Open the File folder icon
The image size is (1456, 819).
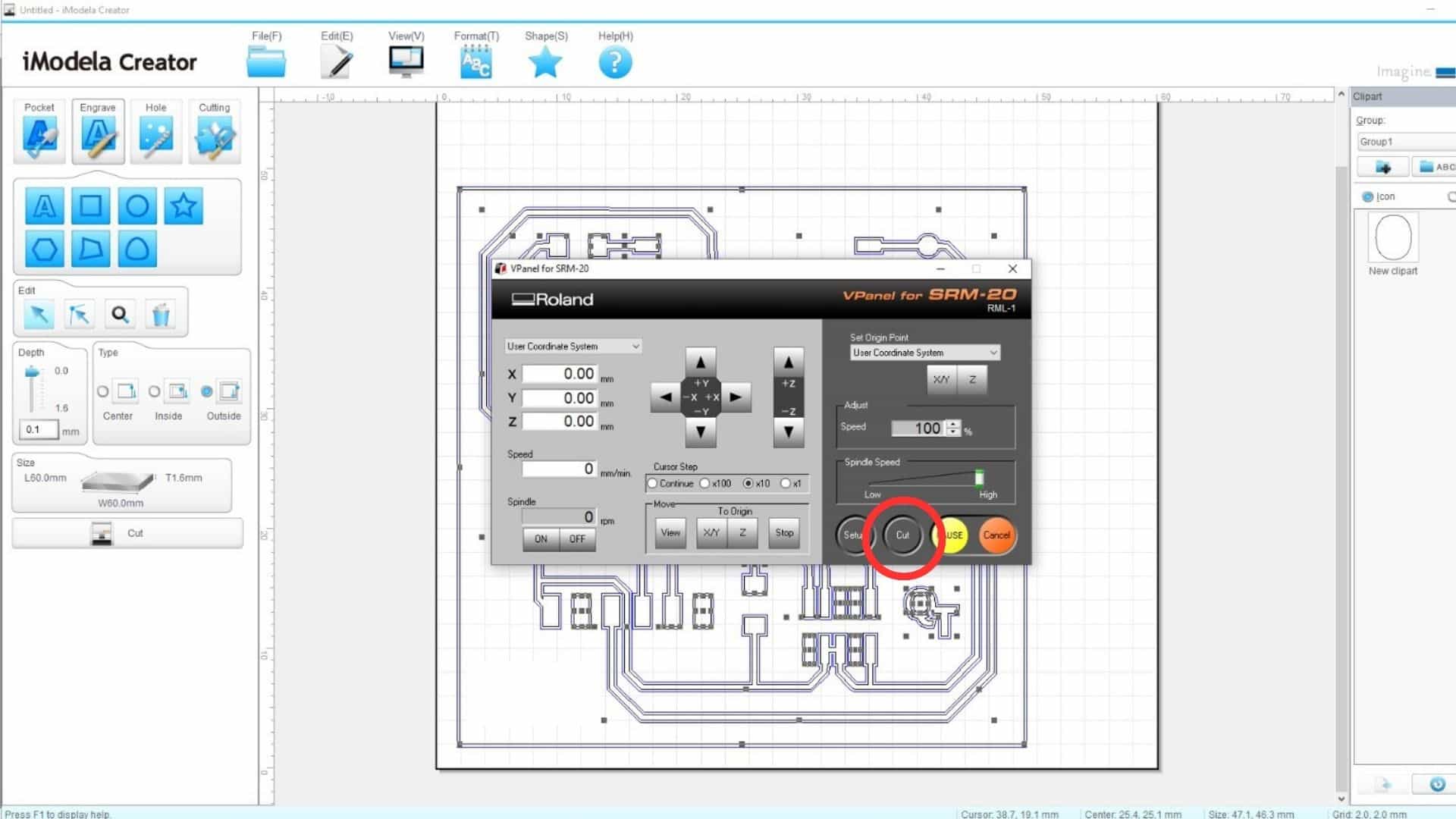[266, 62]
